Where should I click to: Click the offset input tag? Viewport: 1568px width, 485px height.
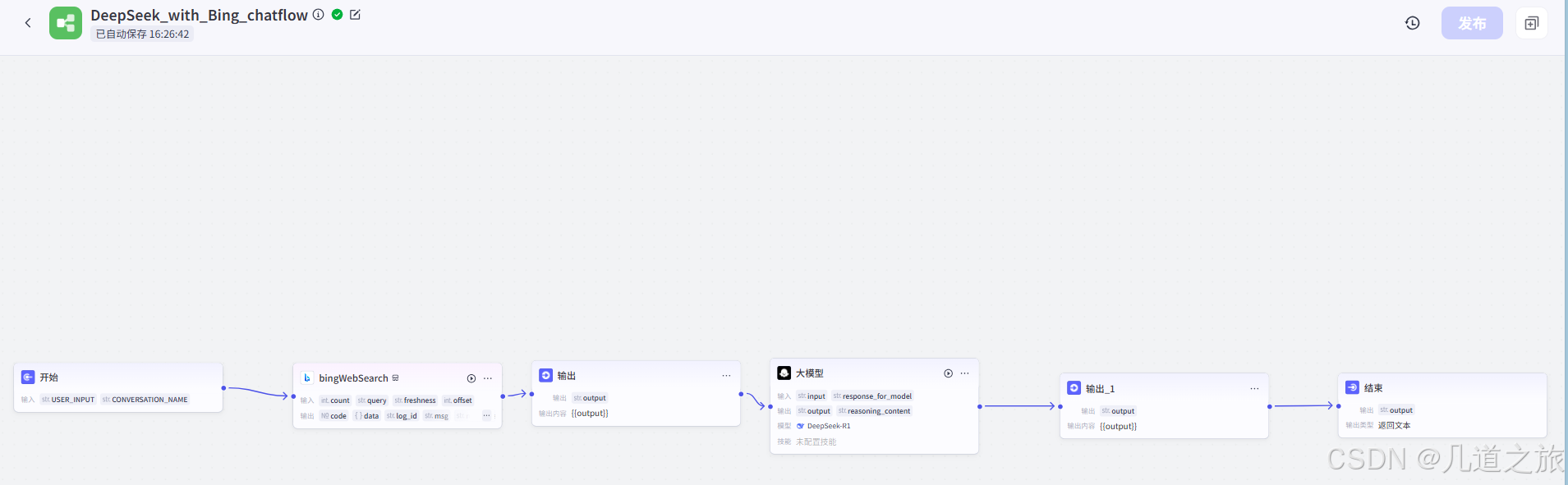pos(458,400)
